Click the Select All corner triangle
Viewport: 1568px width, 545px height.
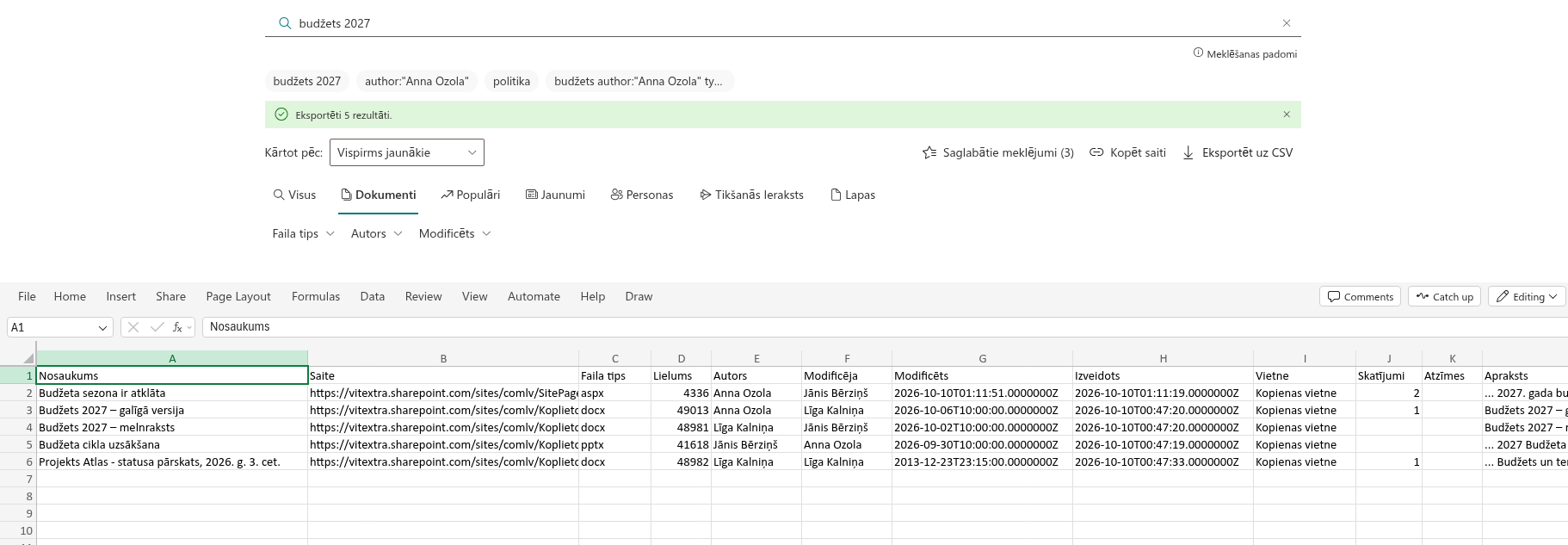pos(28,358)
